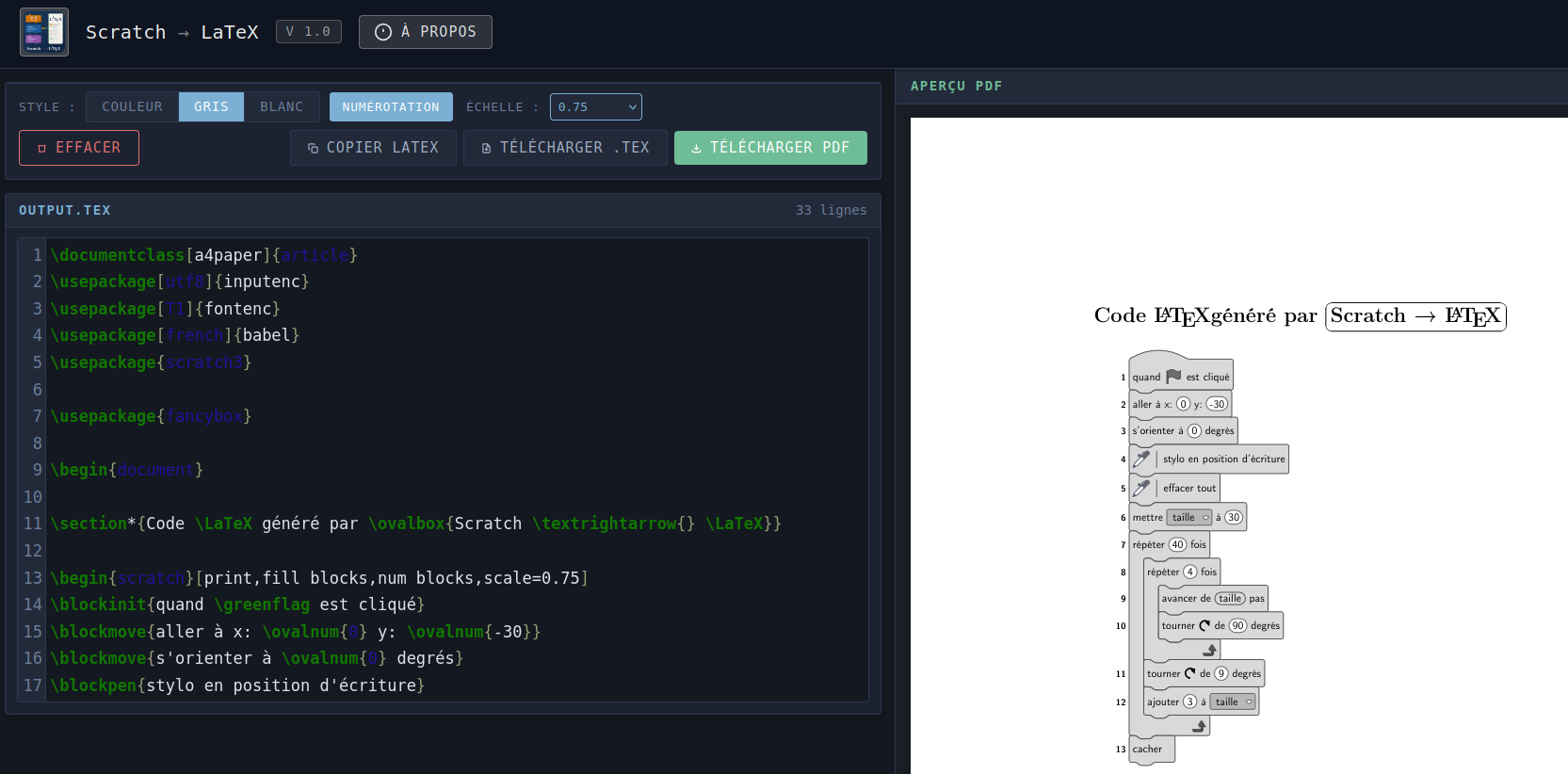Viewport: 1568px width, 774px height.
Task: Open the À PROPOS about dialog
Action: click(426, 32)
